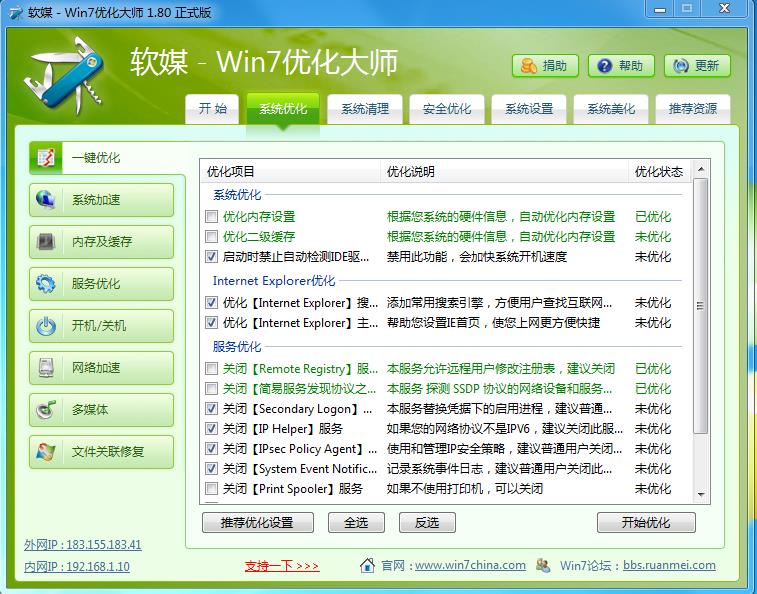Click the scrollbar down arrow
Screen dimensions: 757x594
701,495
